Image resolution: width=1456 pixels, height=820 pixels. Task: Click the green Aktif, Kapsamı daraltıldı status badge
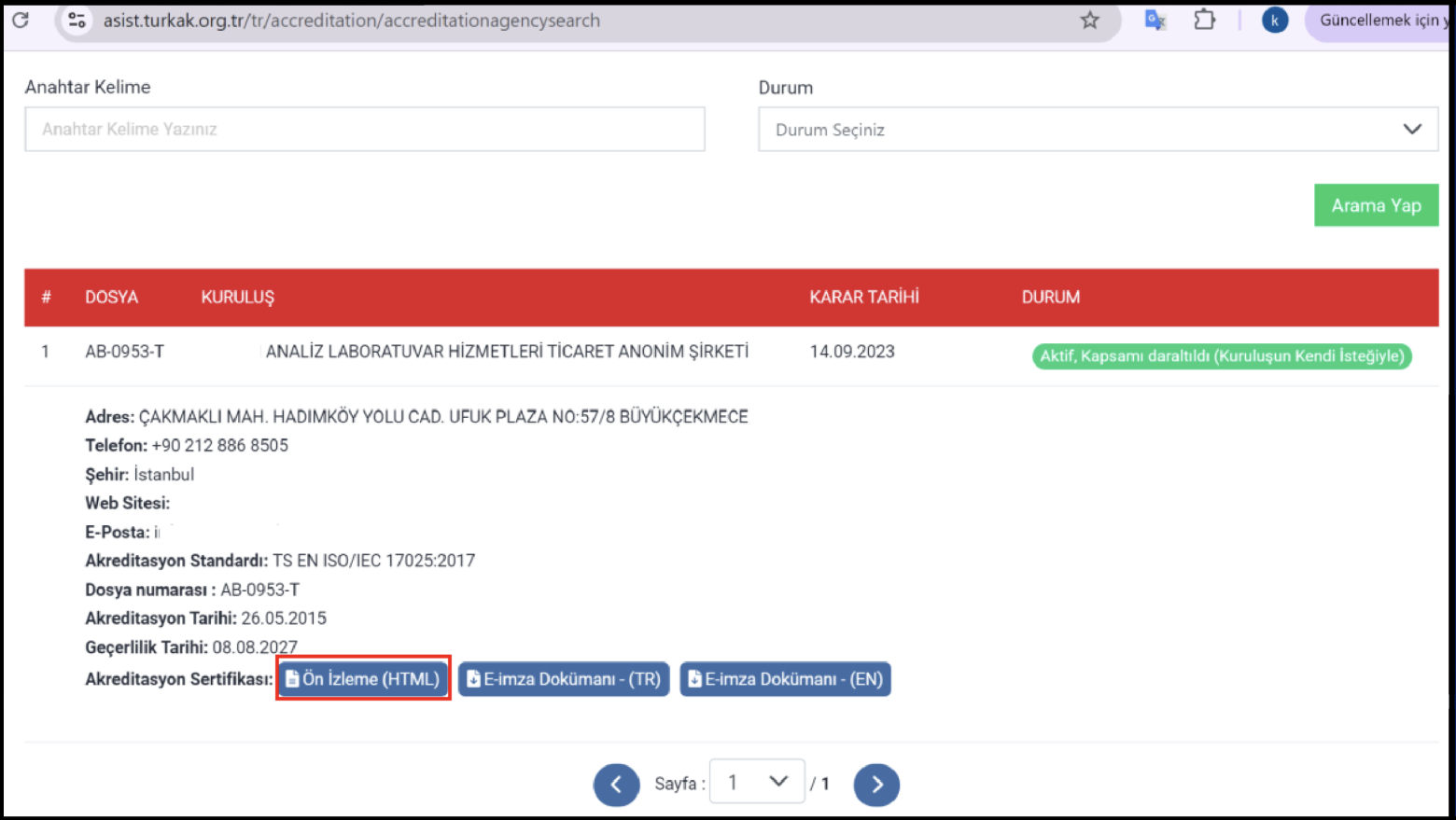1222,355
